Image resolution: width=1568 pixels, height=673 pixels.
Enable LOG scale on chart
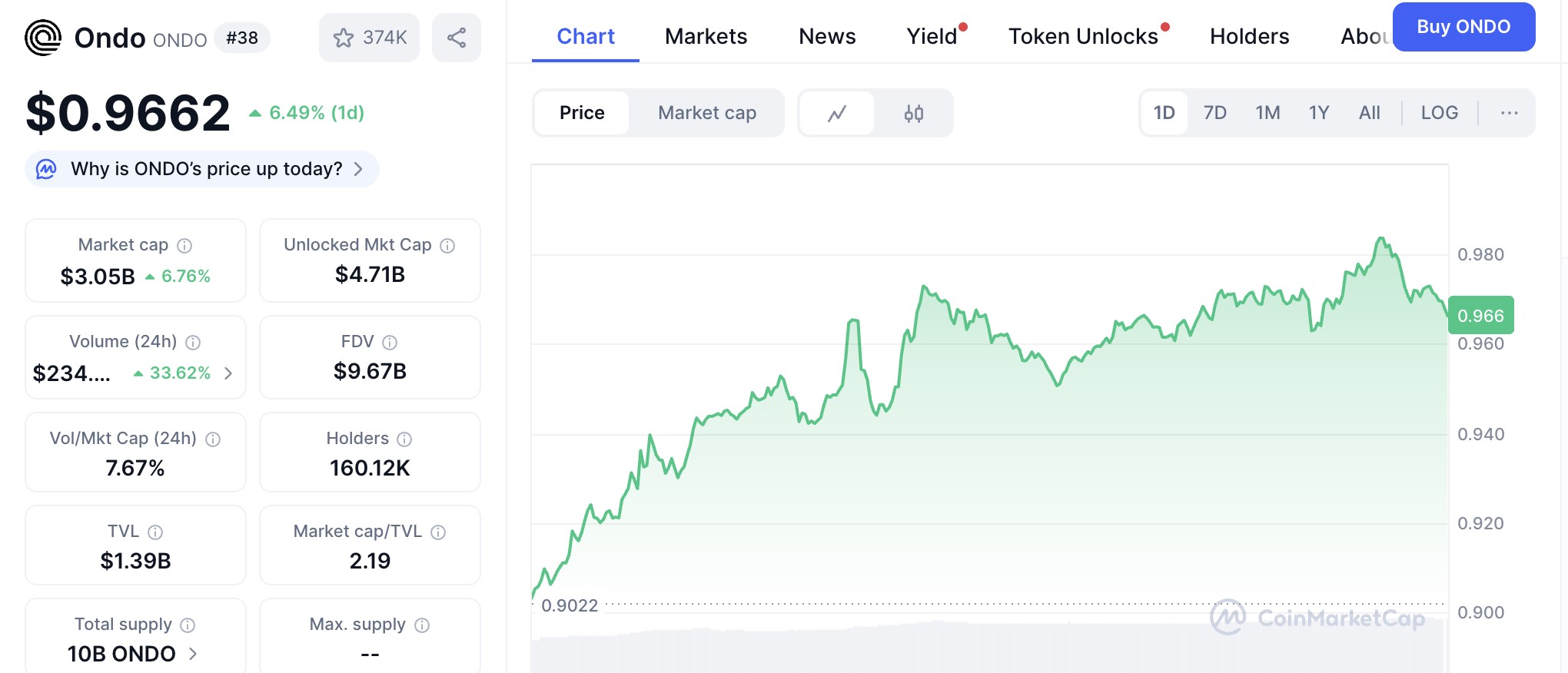1439,113
